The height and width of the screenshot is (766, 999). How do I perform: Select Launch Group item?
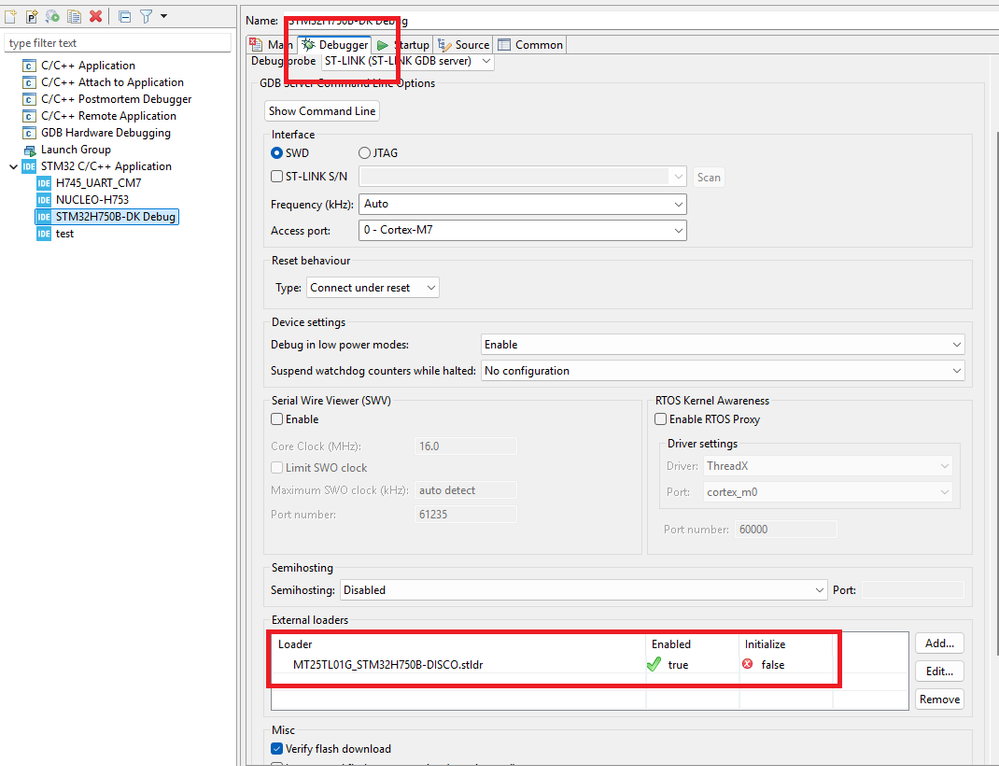[x=76, y=149]
